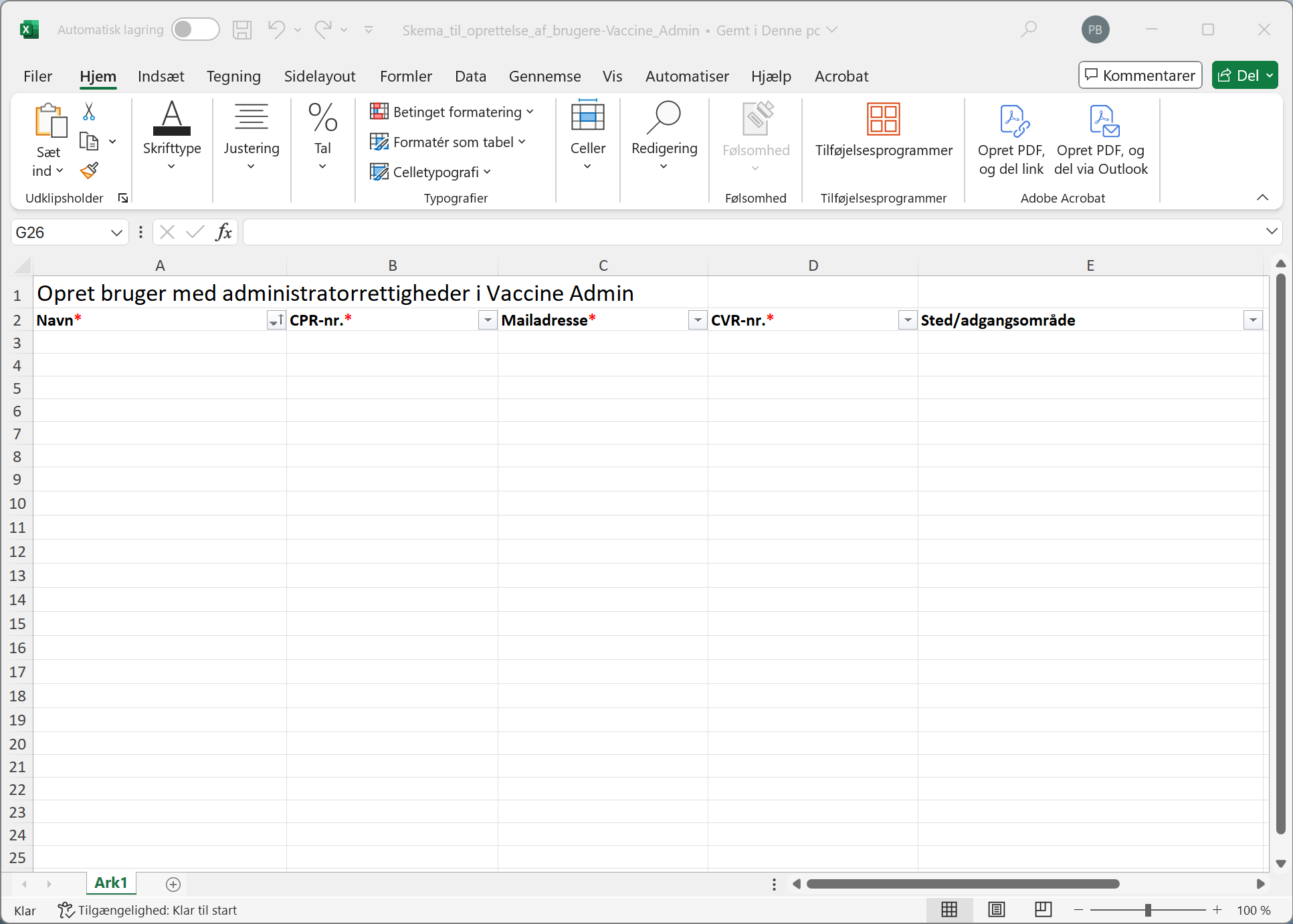Click the Undo arrow icon
The height and width of the screenshot is (924, 1293).
point(276,29)
